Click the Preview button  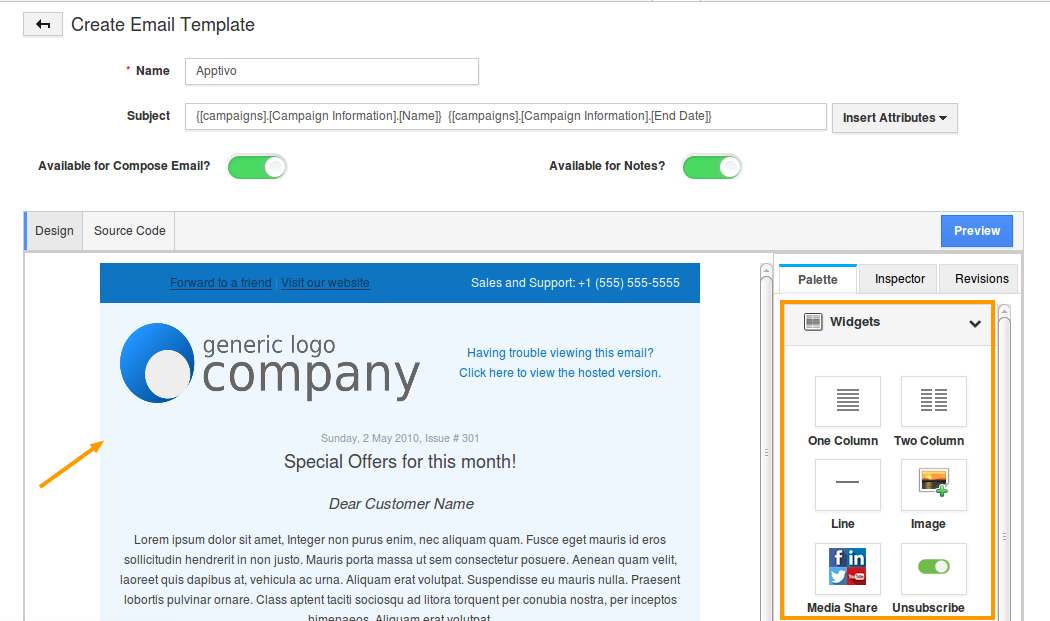pos(976,231)
